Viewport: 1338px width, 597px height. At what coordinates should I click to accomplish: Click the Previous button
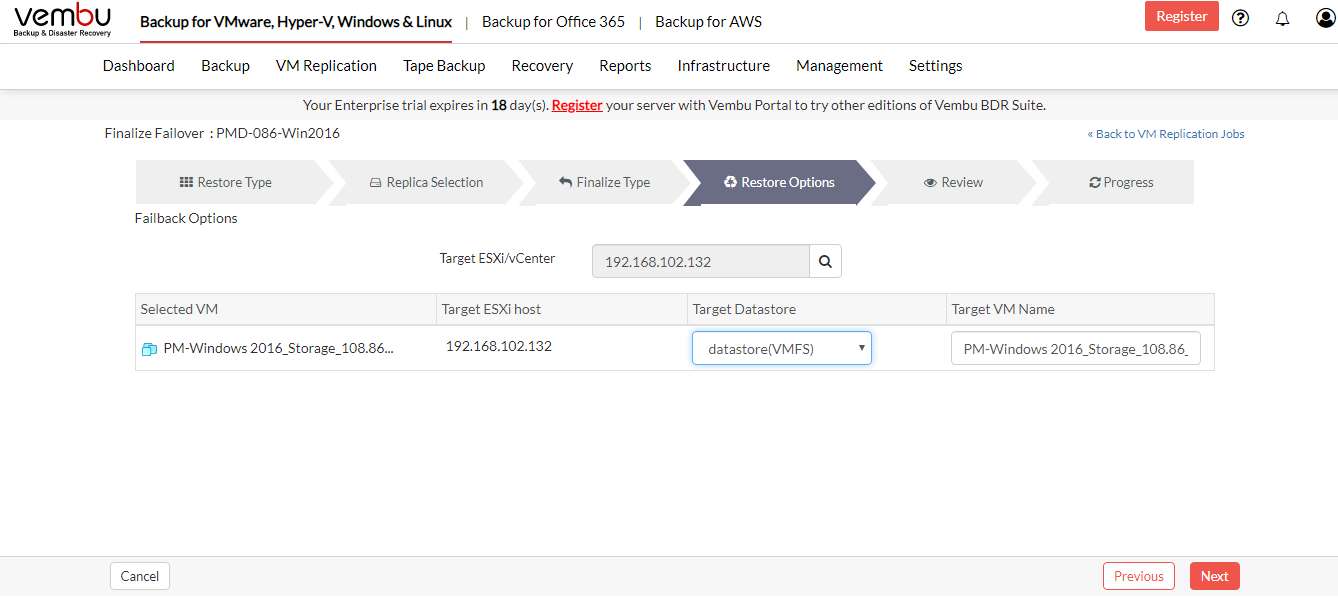click(1139, 576)
